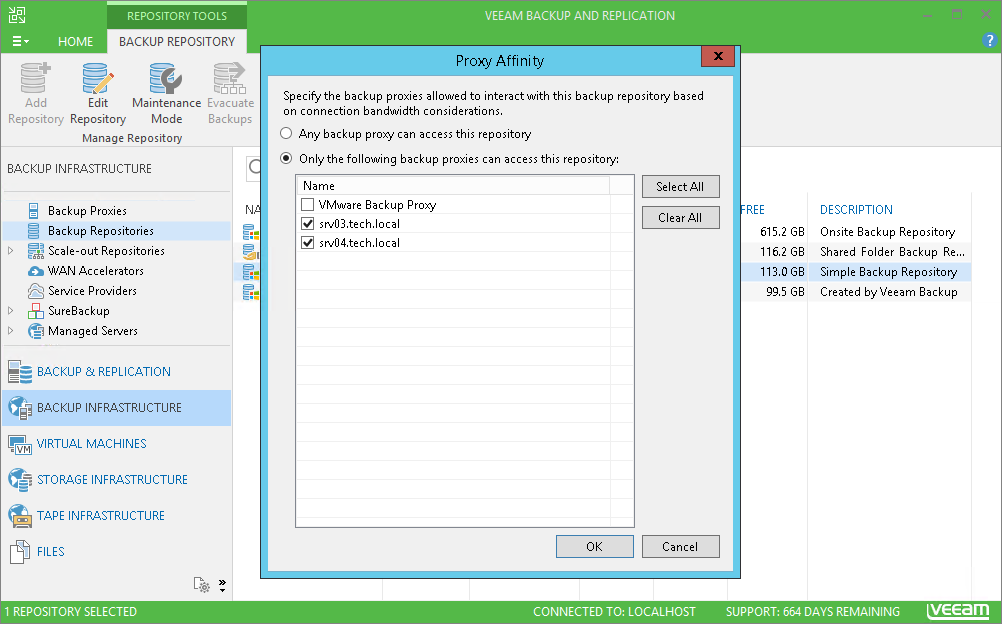Viewport: 1002px width, 624px height.
Task: Open the help question mark icon
Action: (989, 41)
